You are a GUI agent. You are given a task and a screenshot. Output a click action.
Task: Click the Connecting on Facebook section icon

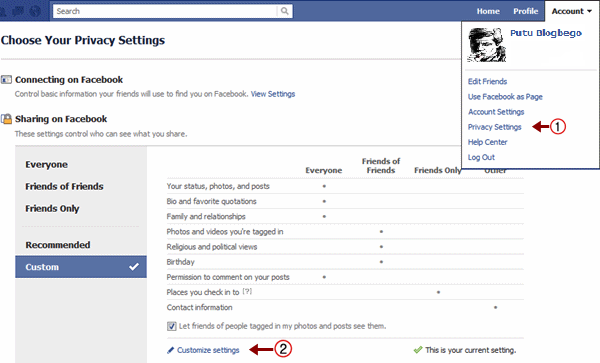click(6, 80)
